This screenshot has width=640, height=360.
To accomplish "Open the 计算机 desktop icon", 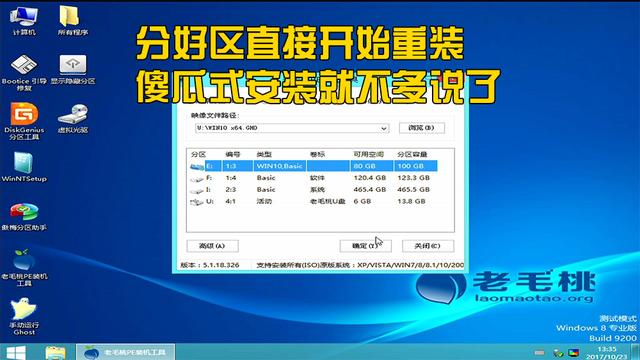I will [24, 20].
